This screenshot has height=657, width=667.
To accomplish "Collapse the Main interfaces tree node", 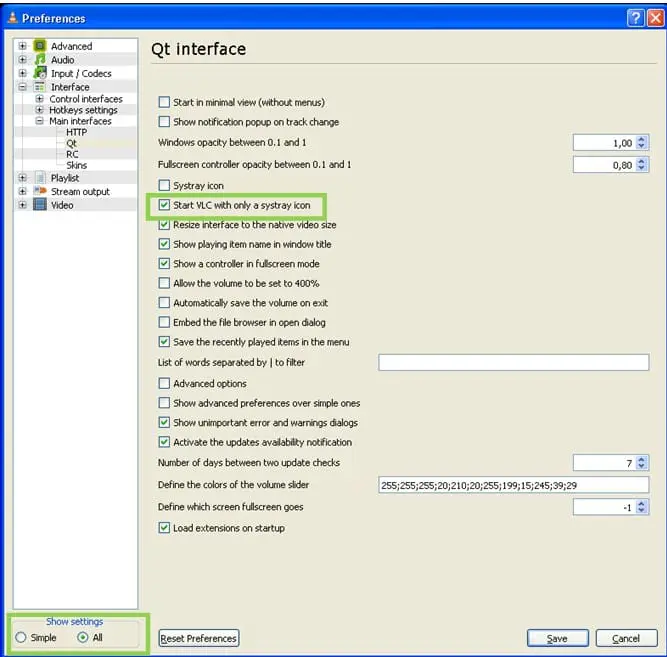I will pyautogui.click(x=39, y=121).
